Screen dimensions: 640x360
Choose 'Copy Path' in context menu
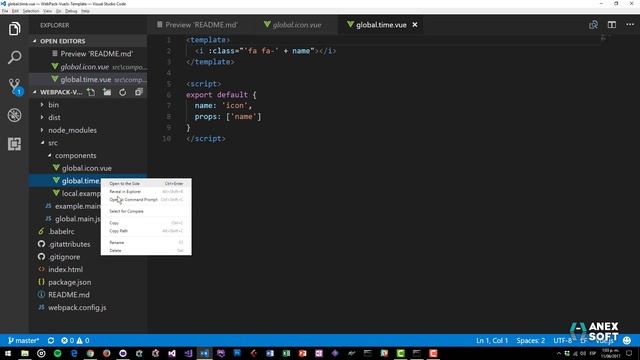click(146, 231)
